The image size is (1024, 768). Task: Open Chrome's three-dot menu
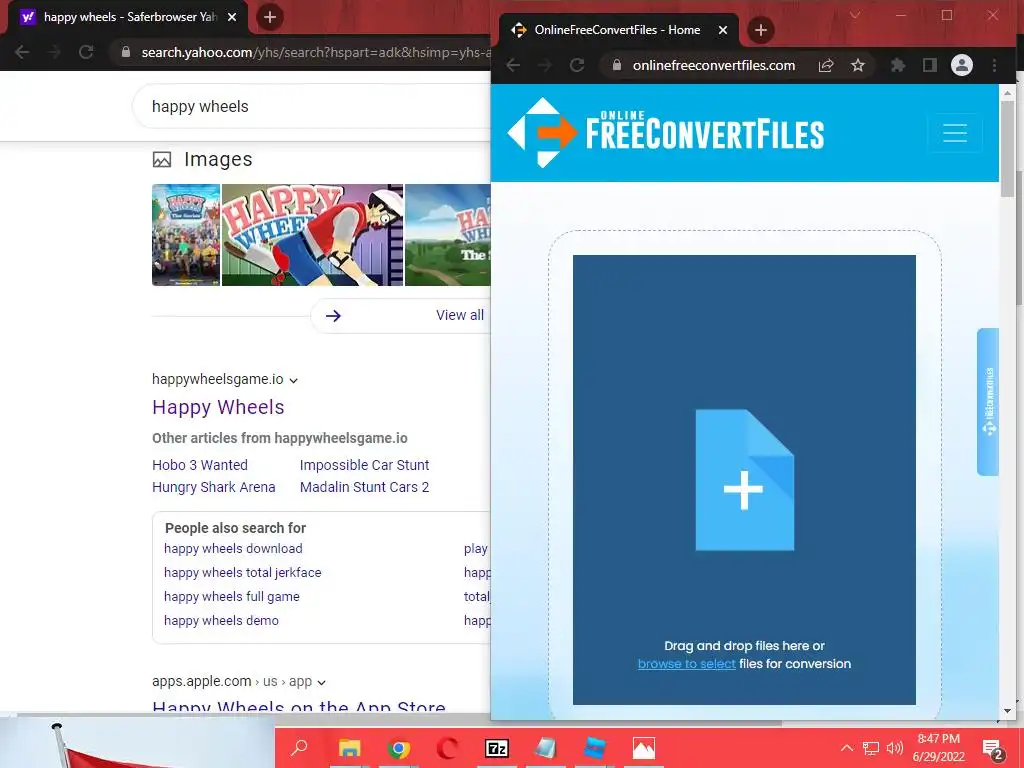[994, 65]
